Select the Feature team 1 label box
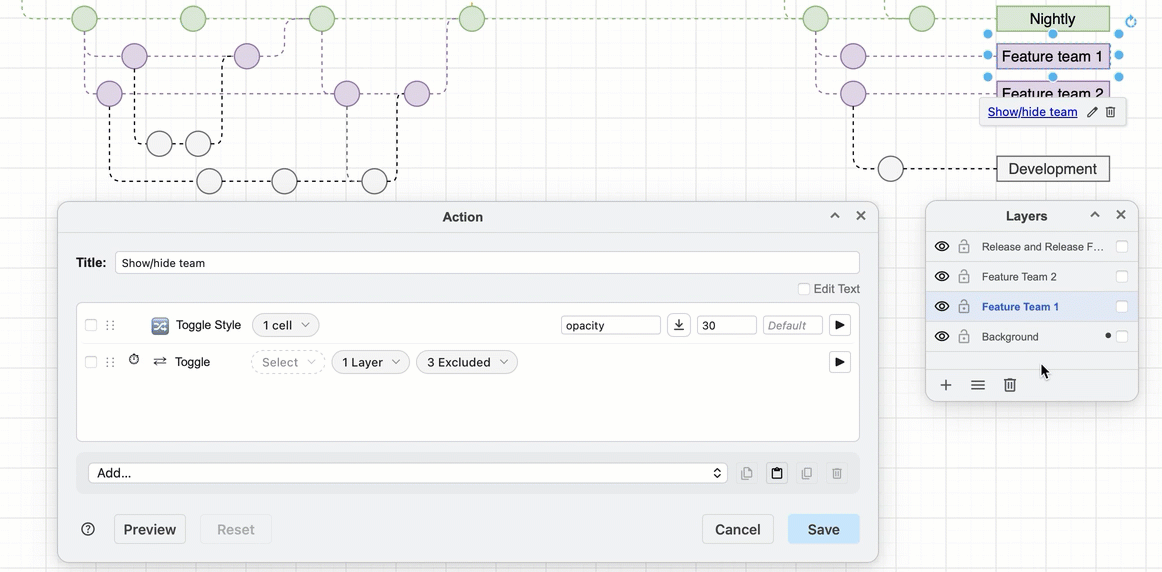Image resolution: width=1162 pixels, height=572 pixels. coord(1052,56)
